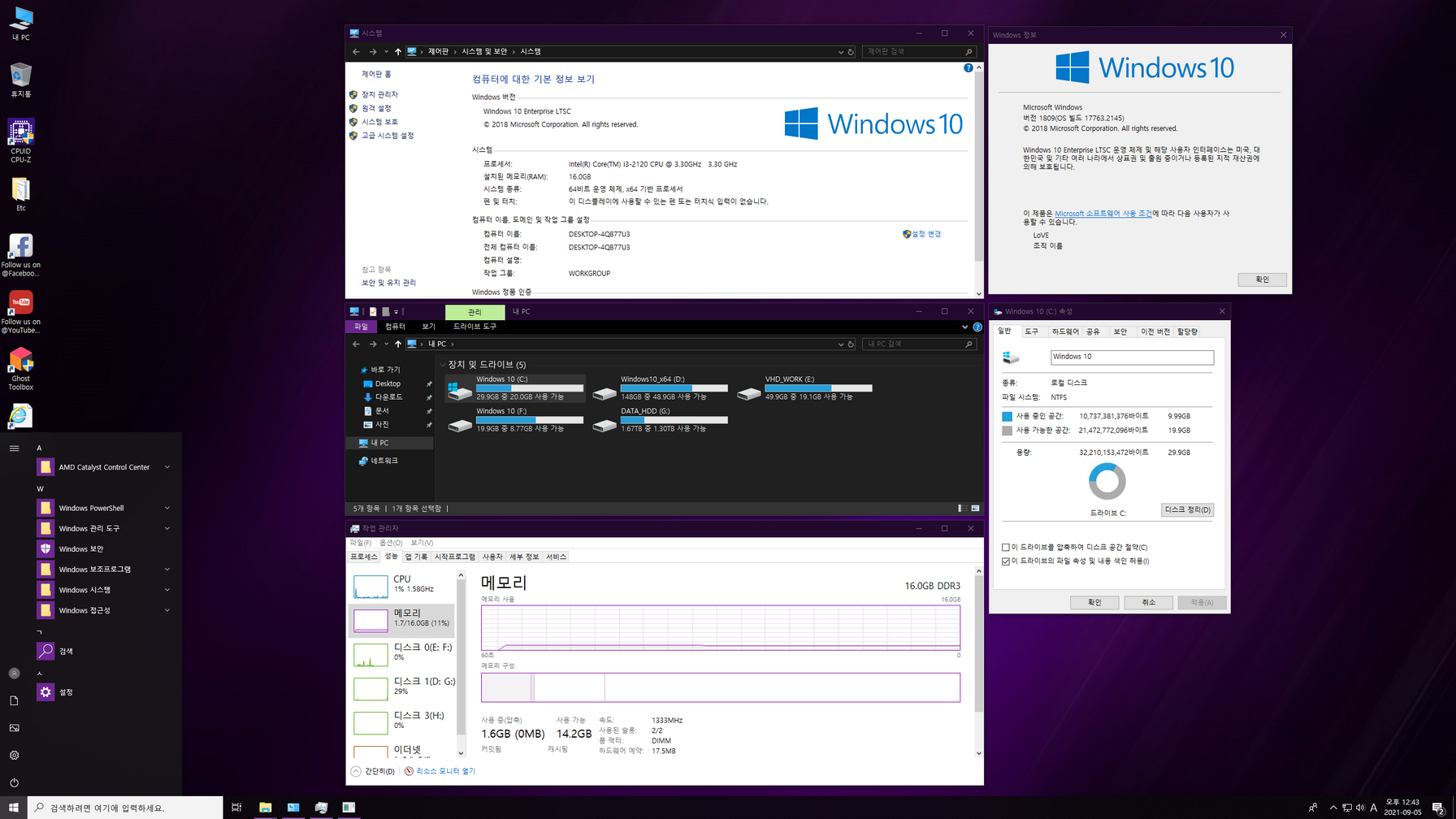Open the 시작프로그램 tab in Task Manager
Viewport: 1456px width, 819px height.
point(455,557)
